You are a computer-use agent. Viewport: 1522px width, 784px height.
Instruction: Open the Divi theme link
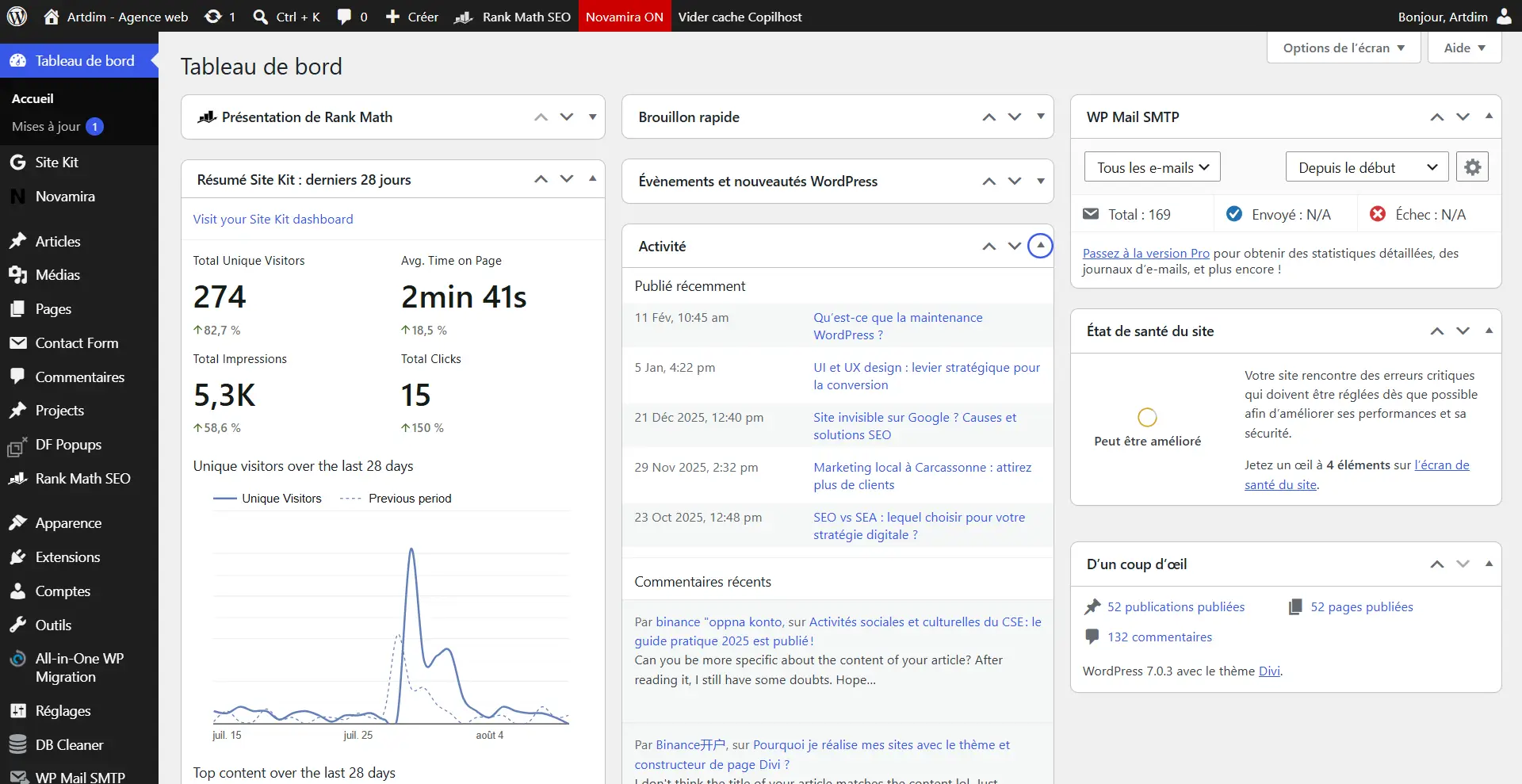[1269, 671]
